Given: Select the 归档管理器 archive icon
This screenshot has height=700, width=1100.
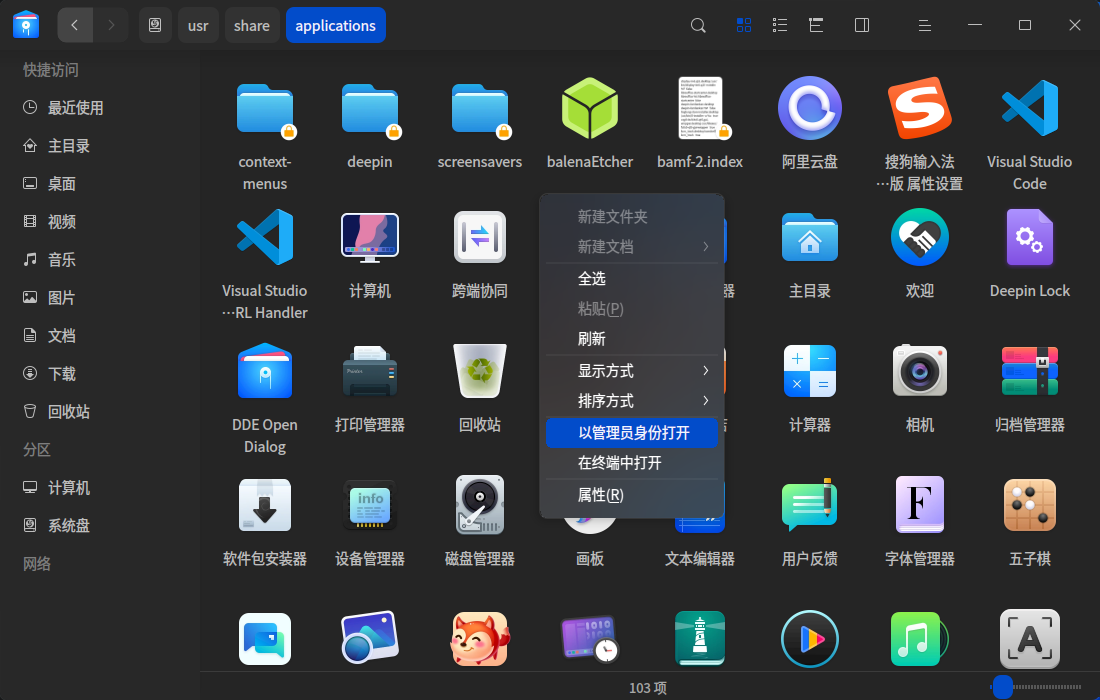Looking at the screenshot, I should [x=1030, y=371].
